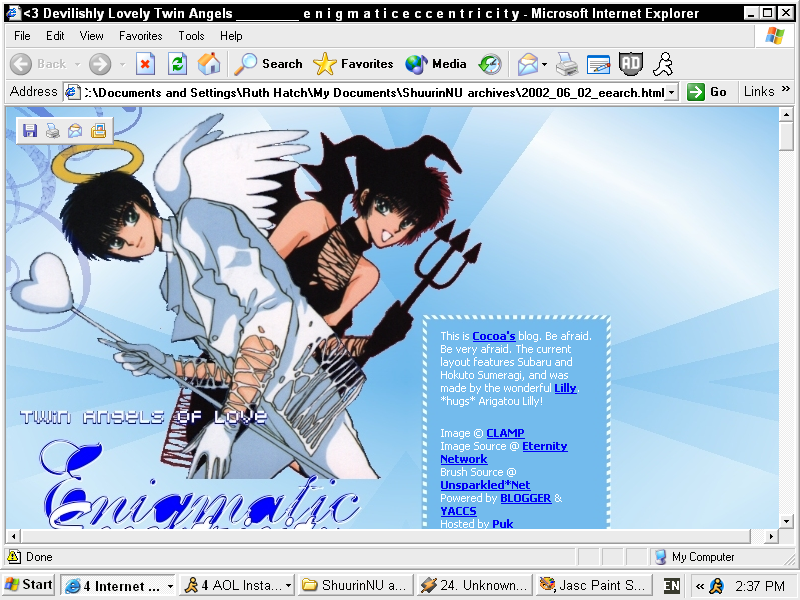Switch to Jasc Paint Shop taskbar button
Image resolution: width=800 pixels, height=600 pixels.
593,586
